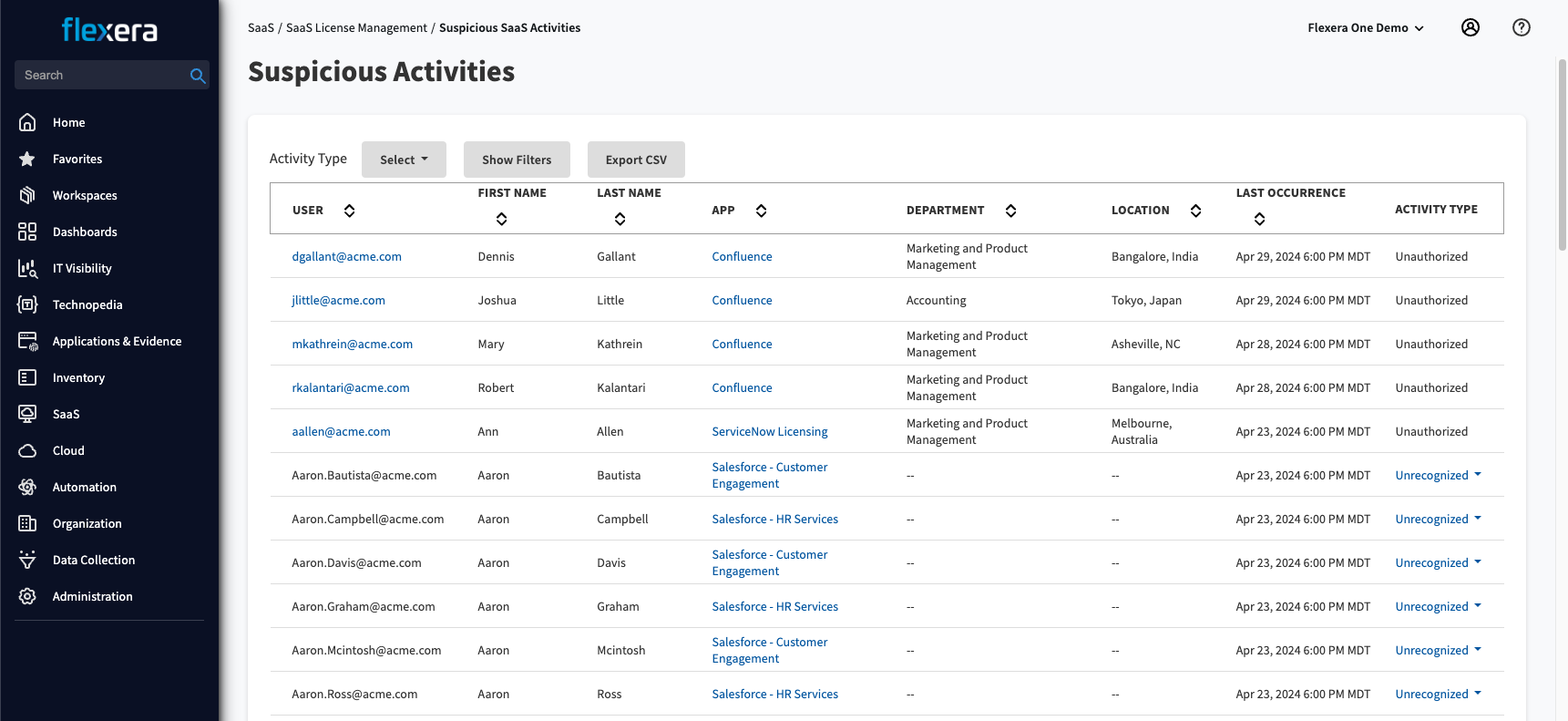1568x721 pixels.
Task: Click the Administration gear icon
Action: tap(27, 596)
